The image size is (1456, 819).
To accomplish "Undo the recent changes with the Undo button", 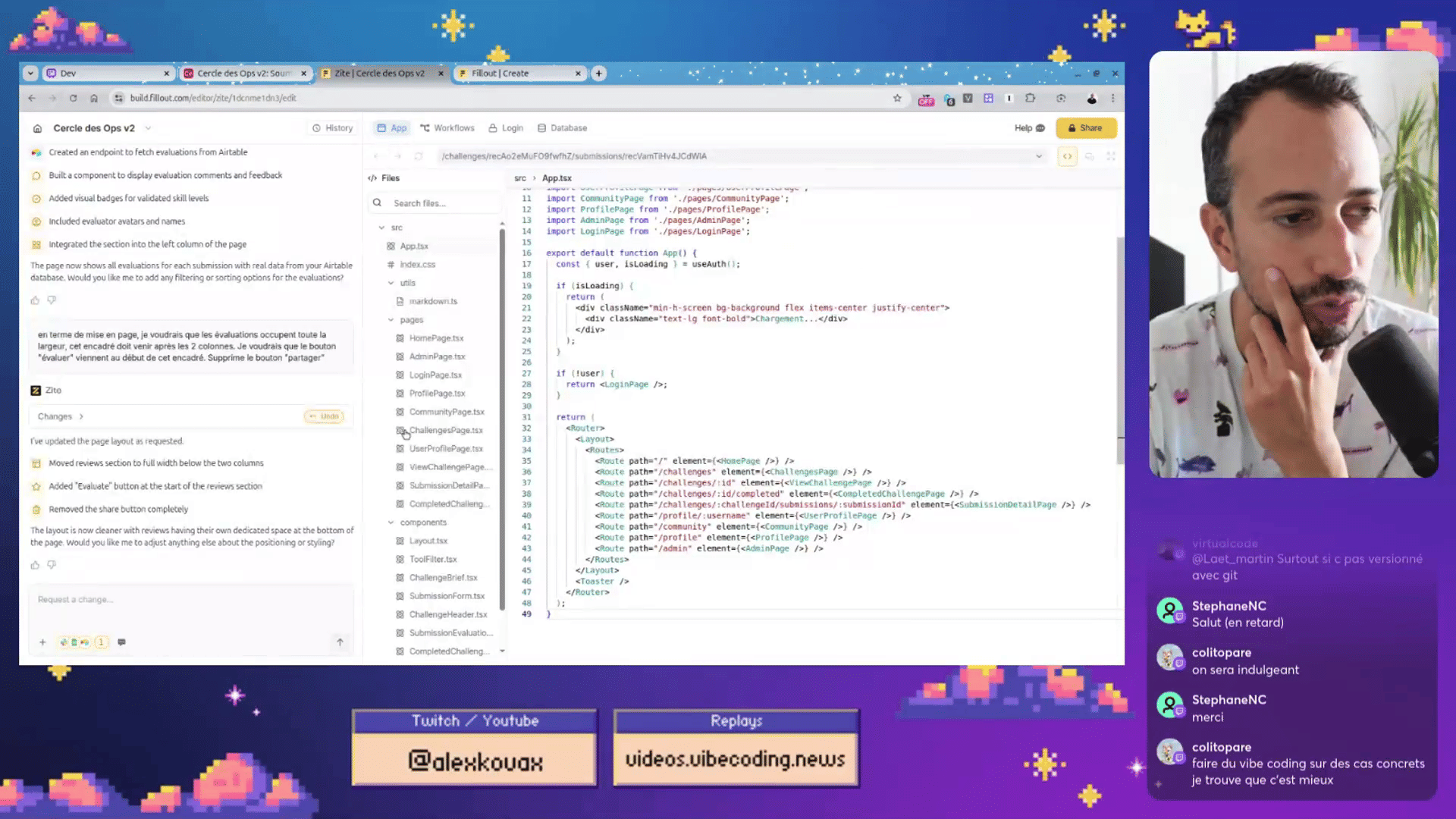I will tap(324, 416).
